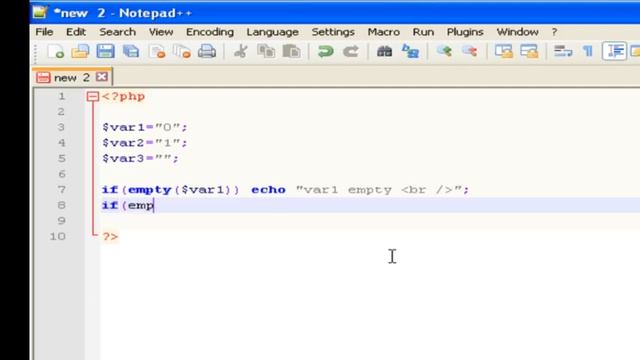
Task: Select the 'new 2' document tab
Action: (71, 78)
